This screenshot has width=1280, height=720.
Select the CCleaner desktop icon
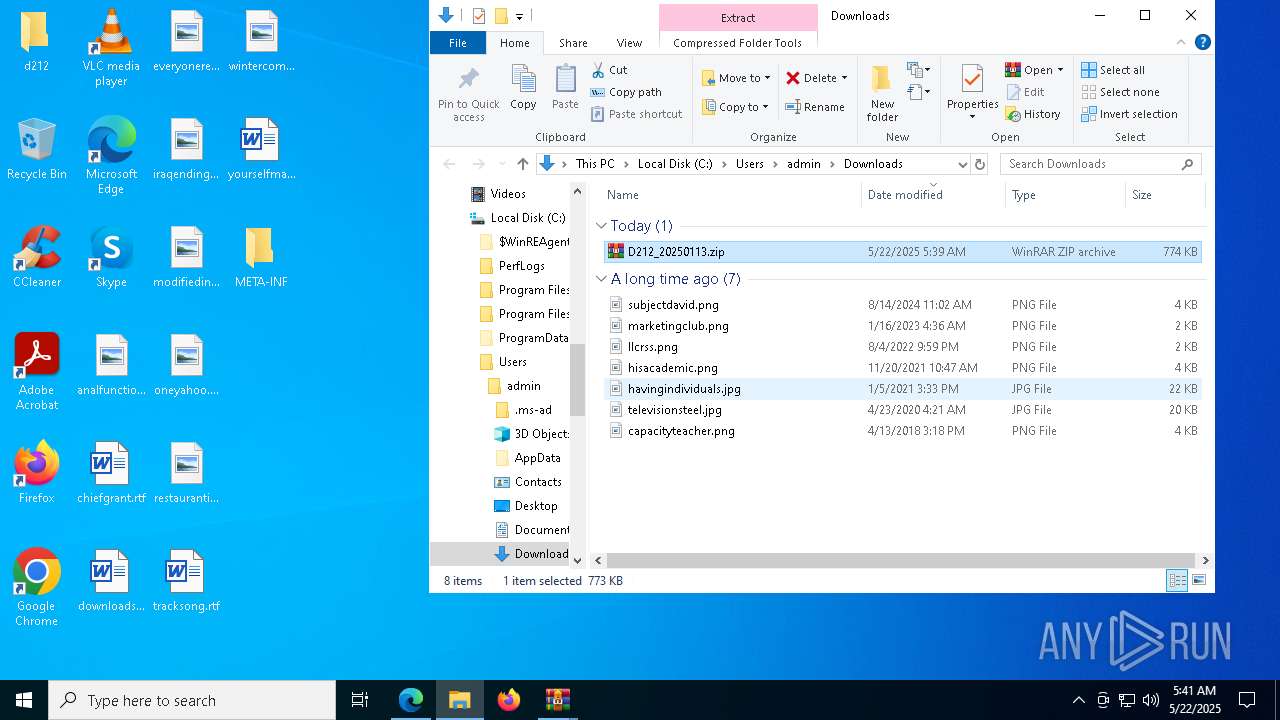[37, 258]
